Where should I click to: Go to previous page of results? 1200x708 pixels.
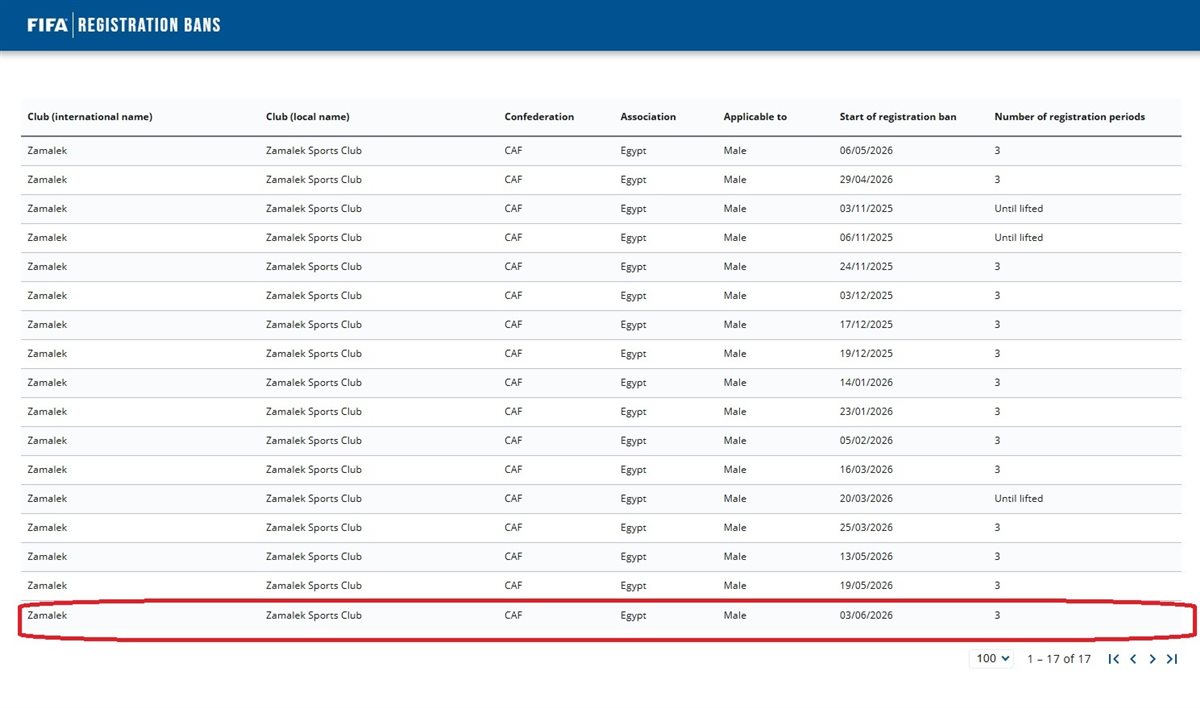(1133, 659)
